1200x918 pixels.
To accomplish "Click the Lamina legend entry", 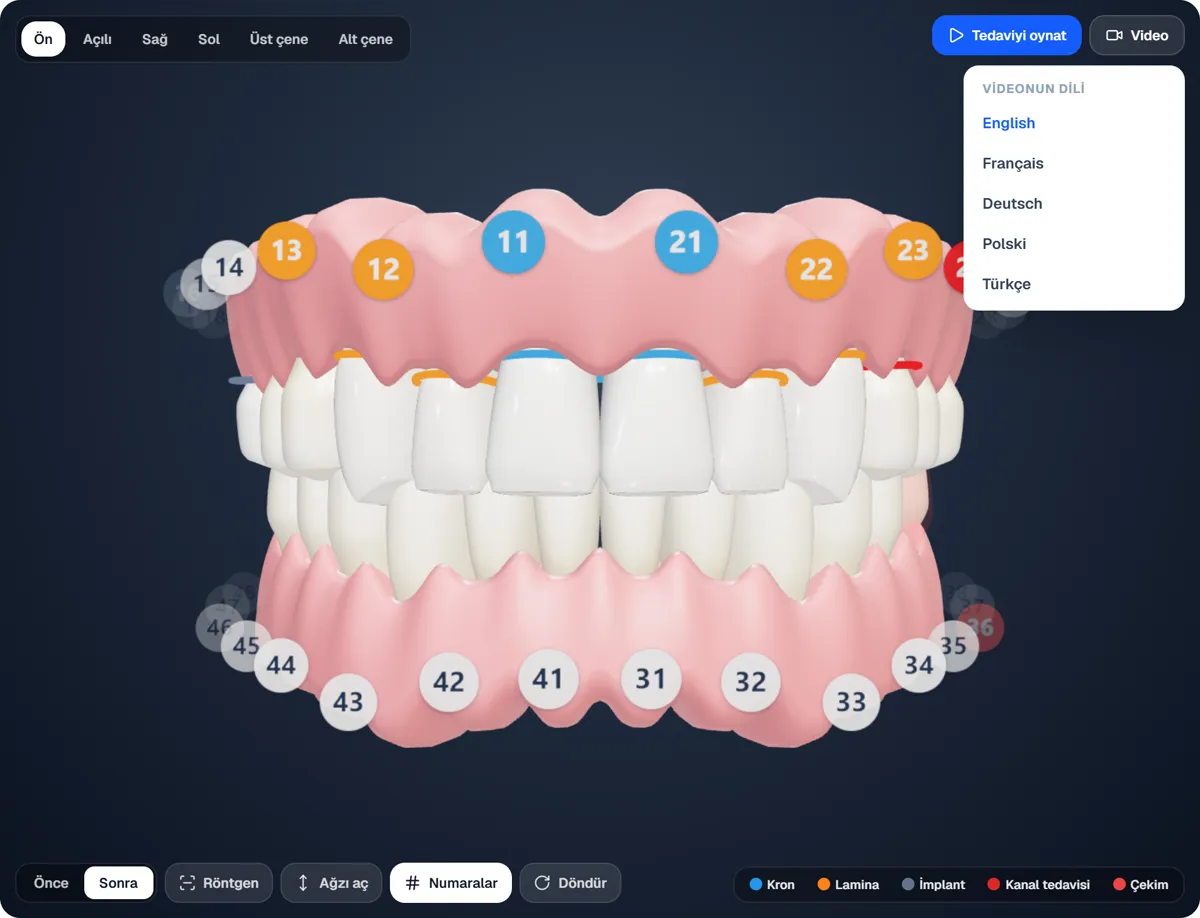I will pos(849,885).
